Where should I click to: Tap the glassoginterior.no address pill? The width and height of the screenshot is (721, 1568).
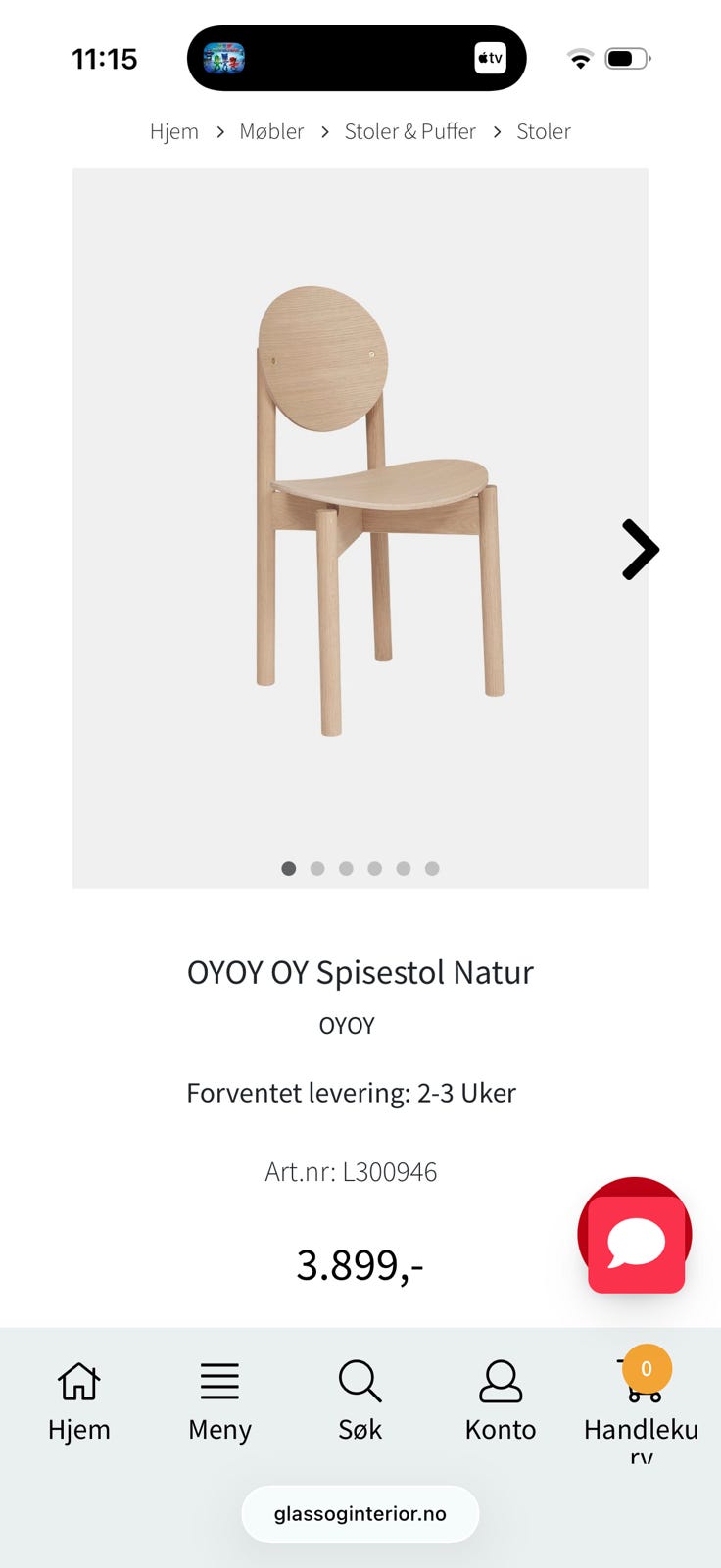pos(360,1514)
